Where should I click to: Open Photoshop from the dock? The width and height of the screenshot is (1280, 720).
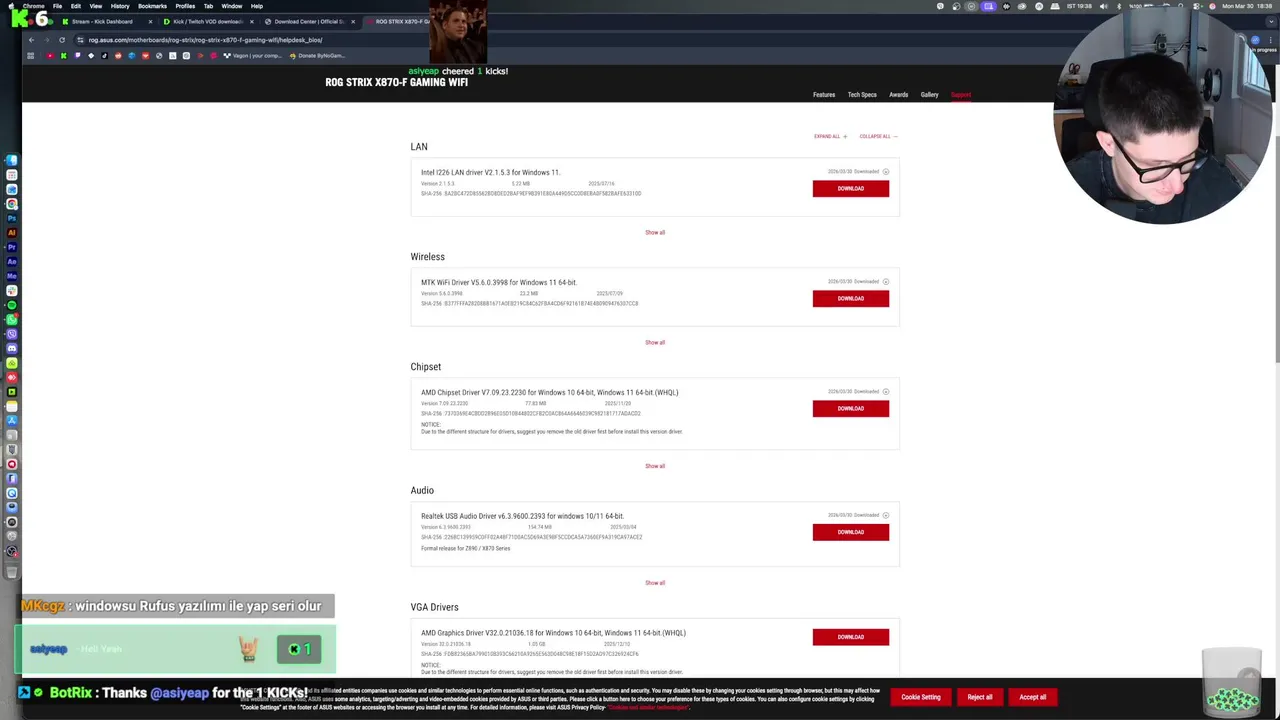coord(12,218)
